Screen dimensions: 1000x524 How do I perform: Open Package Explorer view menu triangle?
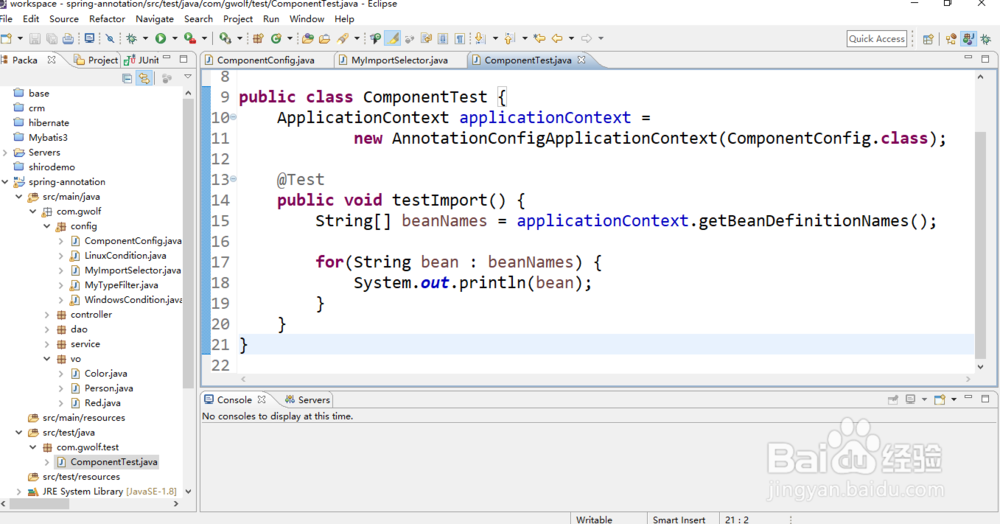(188, 77)
